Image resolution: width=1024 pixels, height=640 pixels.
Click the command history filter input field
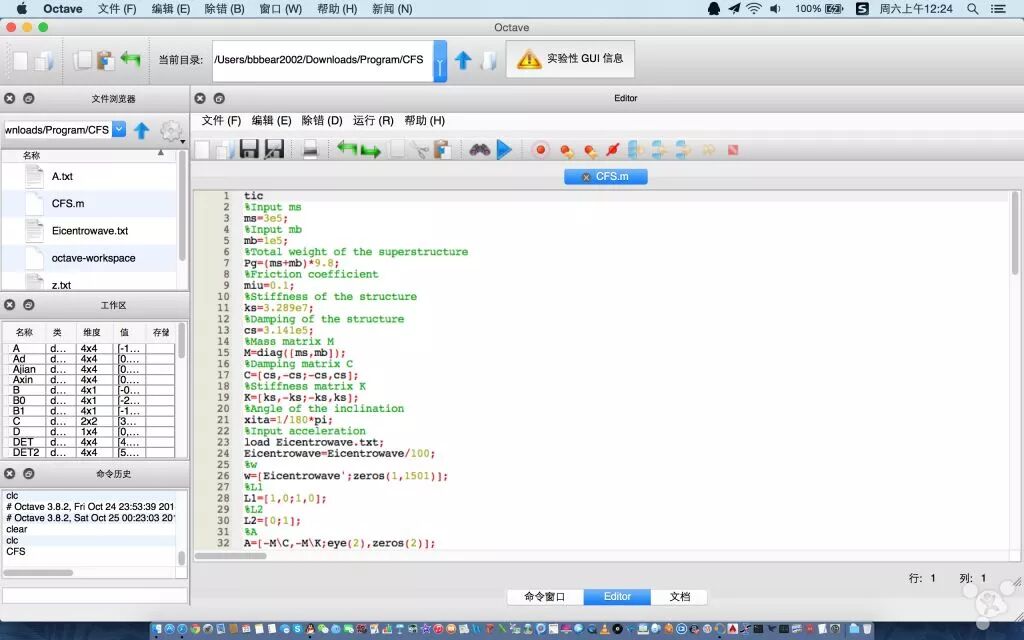[95, 595]
